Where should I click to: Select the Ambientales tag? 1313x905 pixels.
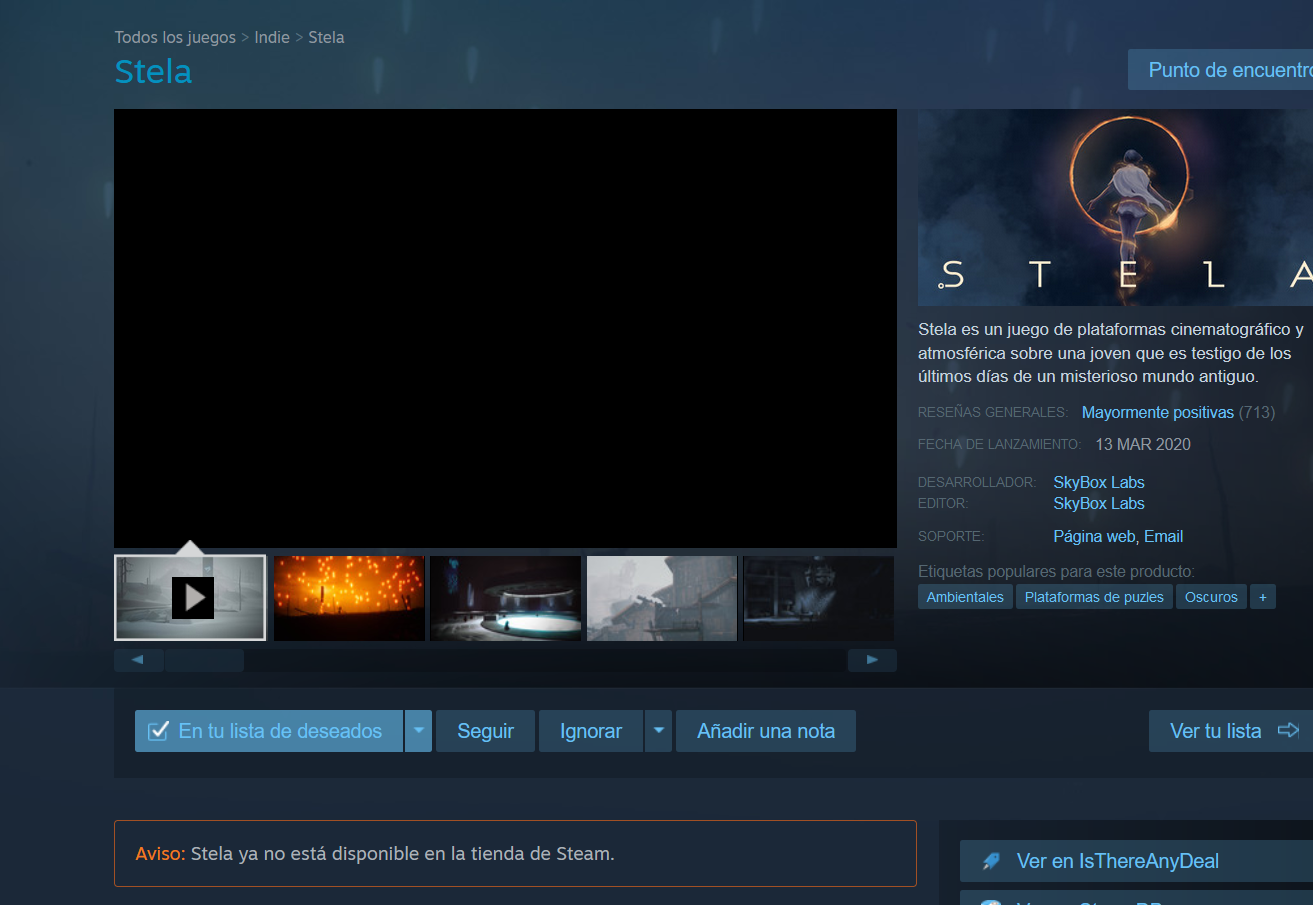pyautogui.click(x=965, y=597)
